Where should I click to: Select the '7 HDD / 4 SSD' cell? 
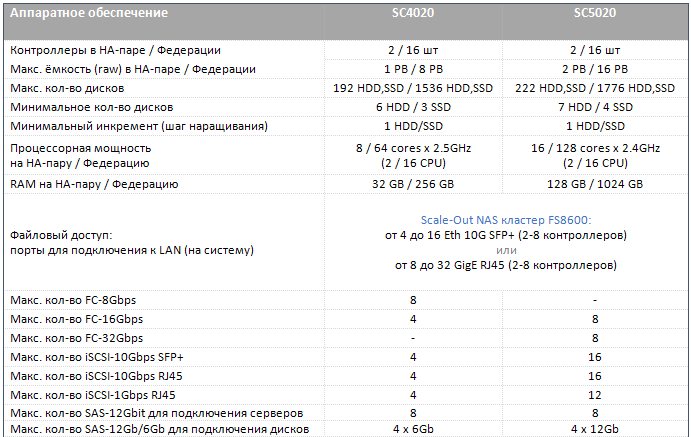(x=594, y=107)
